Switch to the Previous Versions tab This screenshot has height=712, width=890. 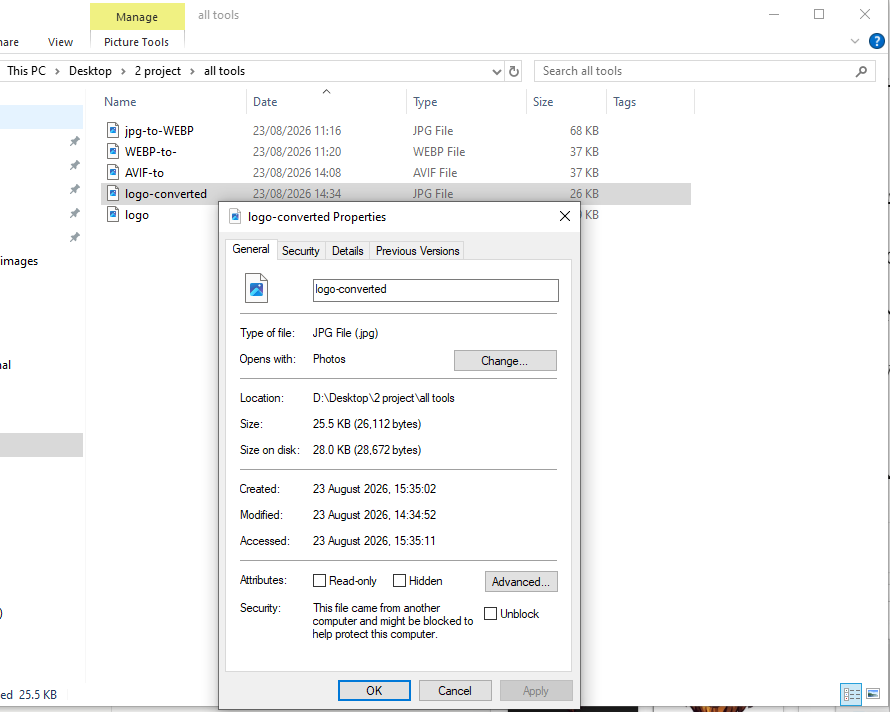[x=417, y=251]
